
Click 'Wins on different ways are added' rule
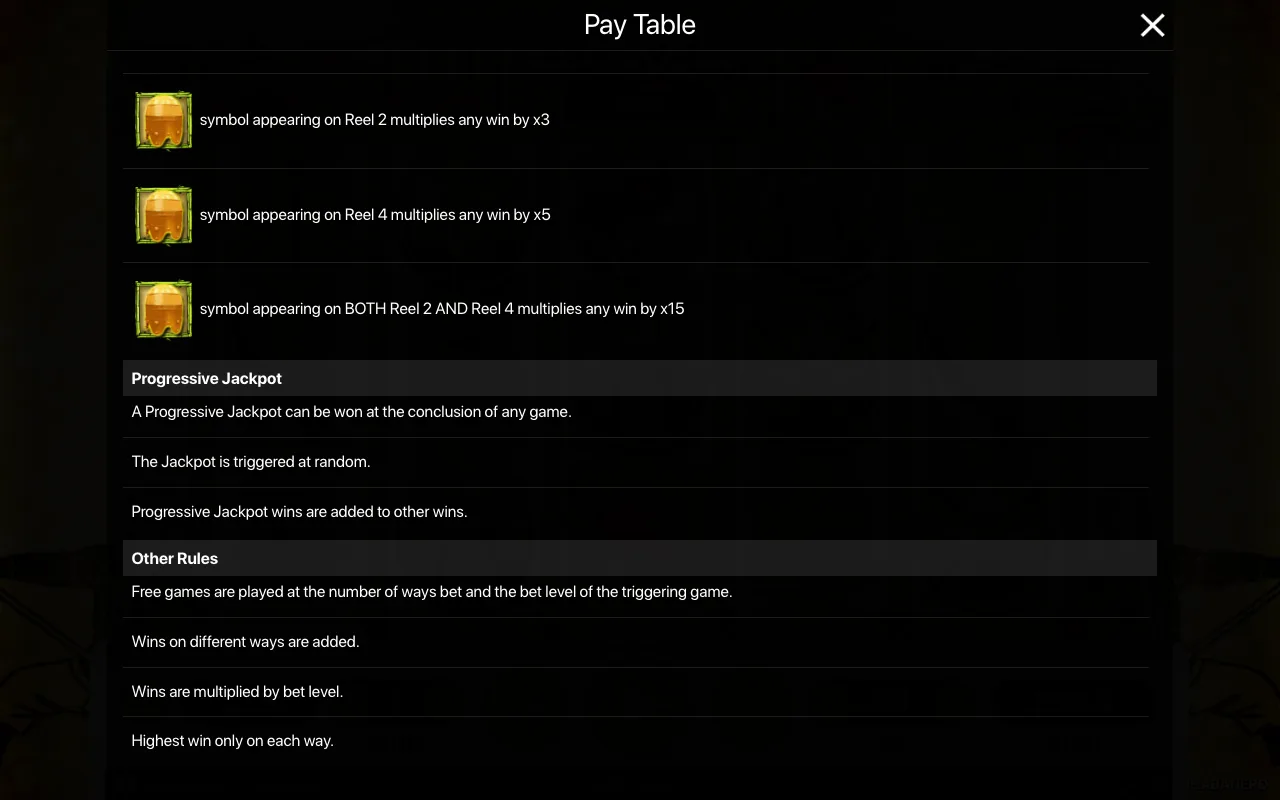pos(245,642)
